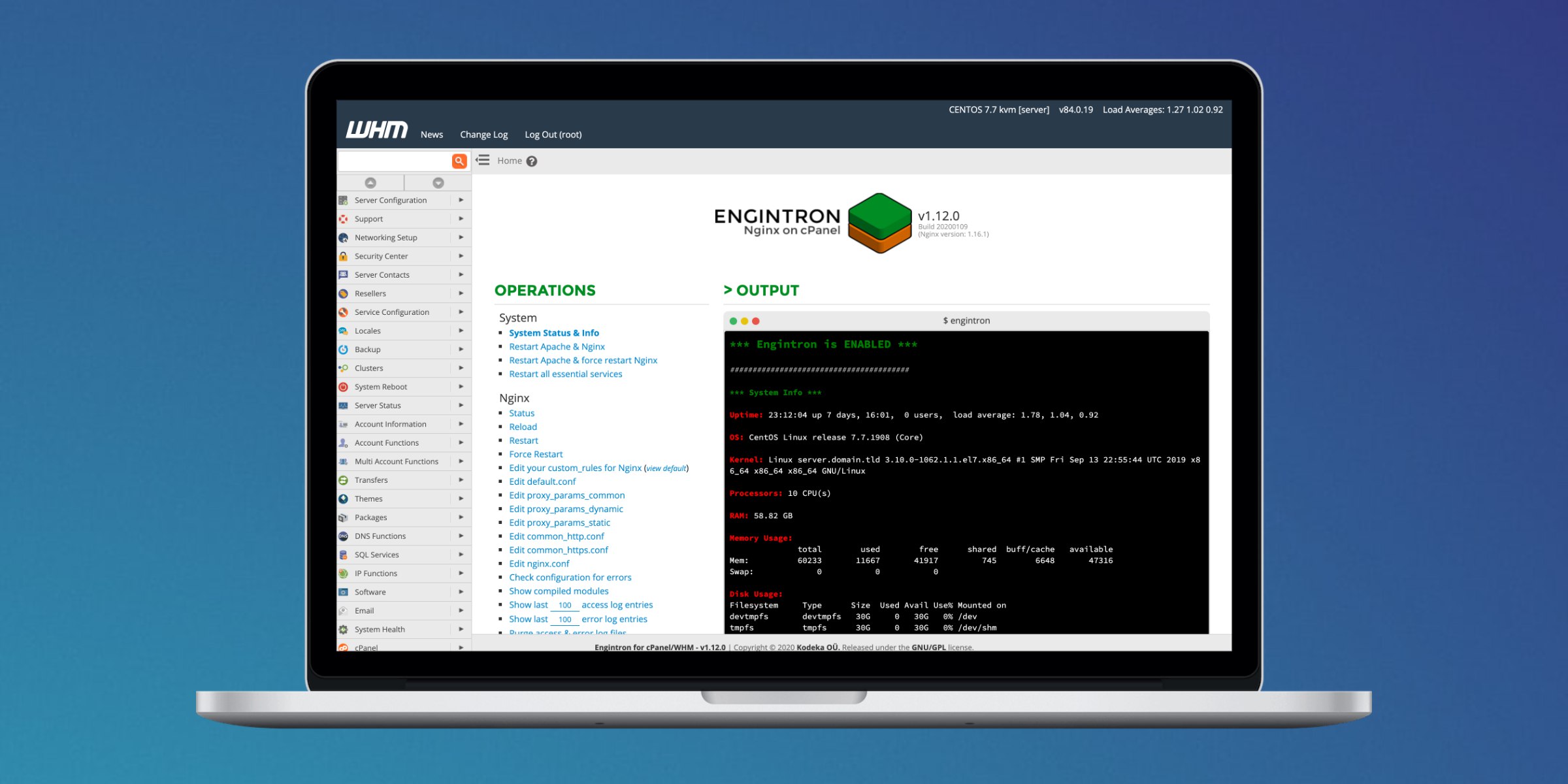Click the System Reboot power icon
Image resolution: width=1568 pixels, height=784 pixels.
(343, 387)
